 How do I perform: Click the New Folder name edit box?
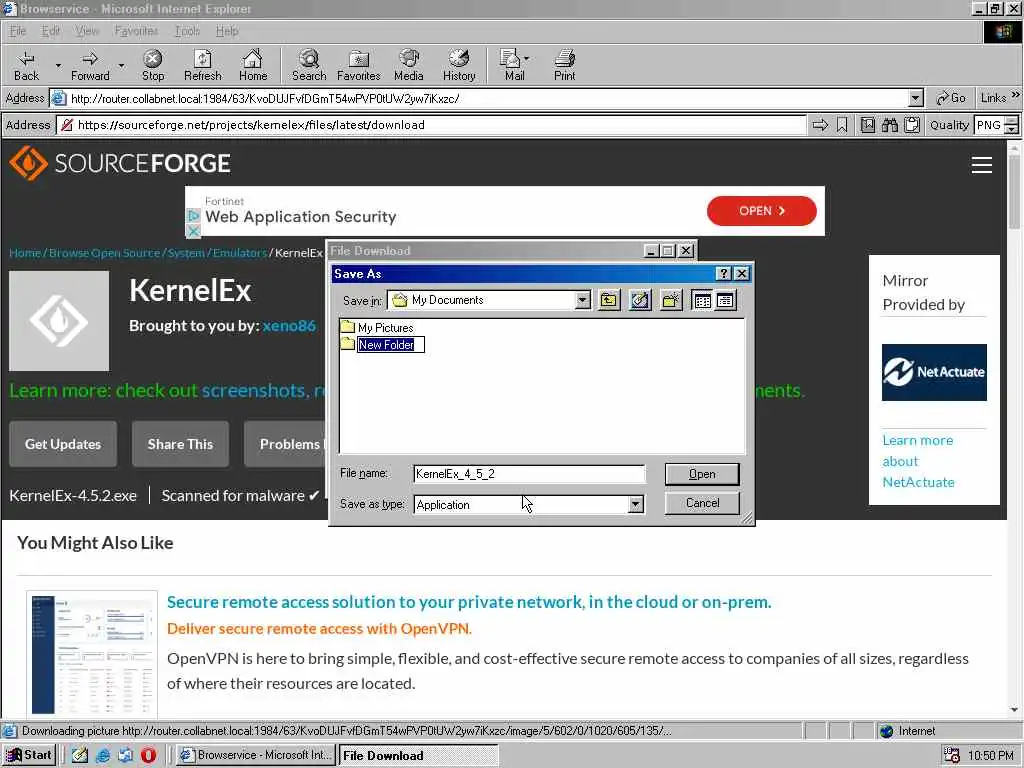(x=391, y=345)
